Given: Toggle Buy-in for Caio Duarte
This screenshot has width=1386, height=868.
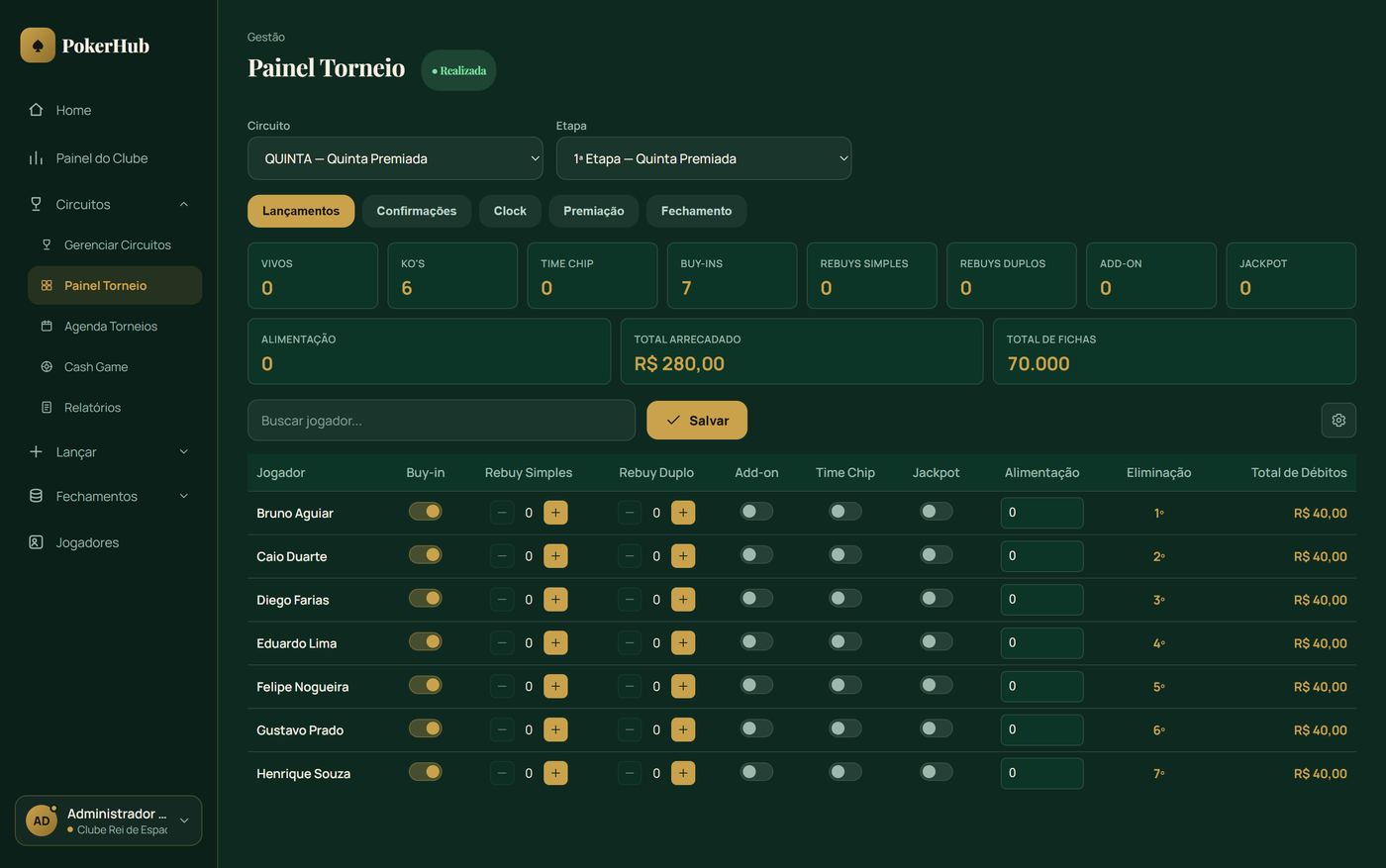Looking at the screenshot, I should pos(426,555).
